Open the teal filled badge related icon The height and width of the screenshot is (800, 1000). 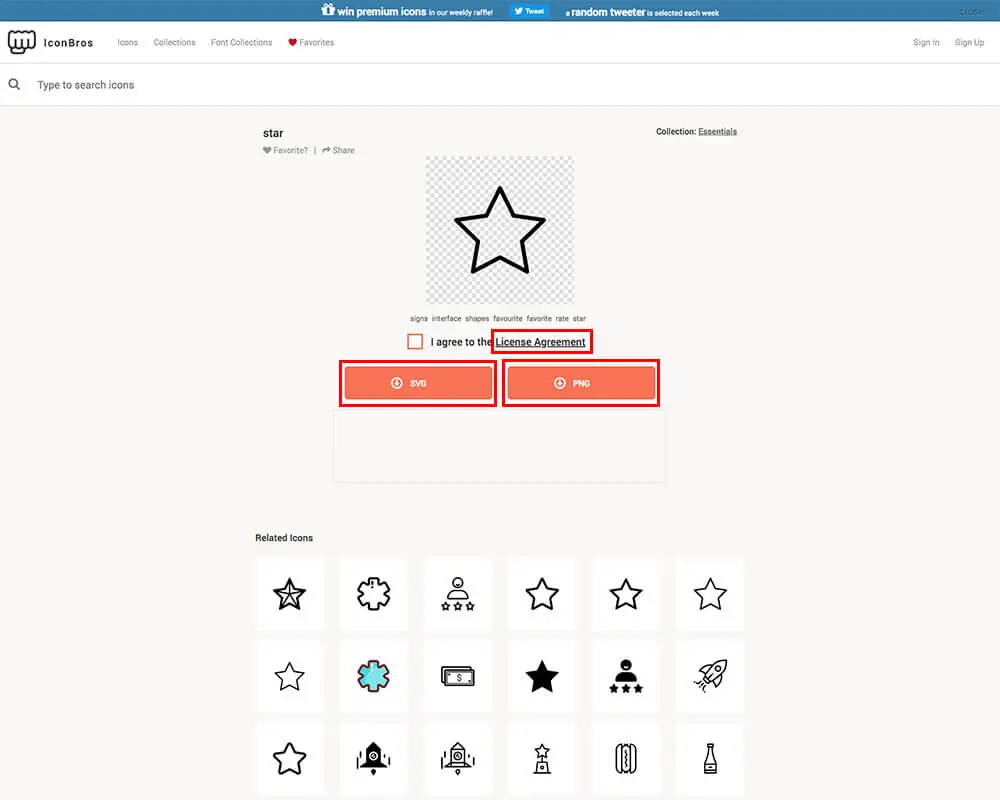tap(374, 676)
